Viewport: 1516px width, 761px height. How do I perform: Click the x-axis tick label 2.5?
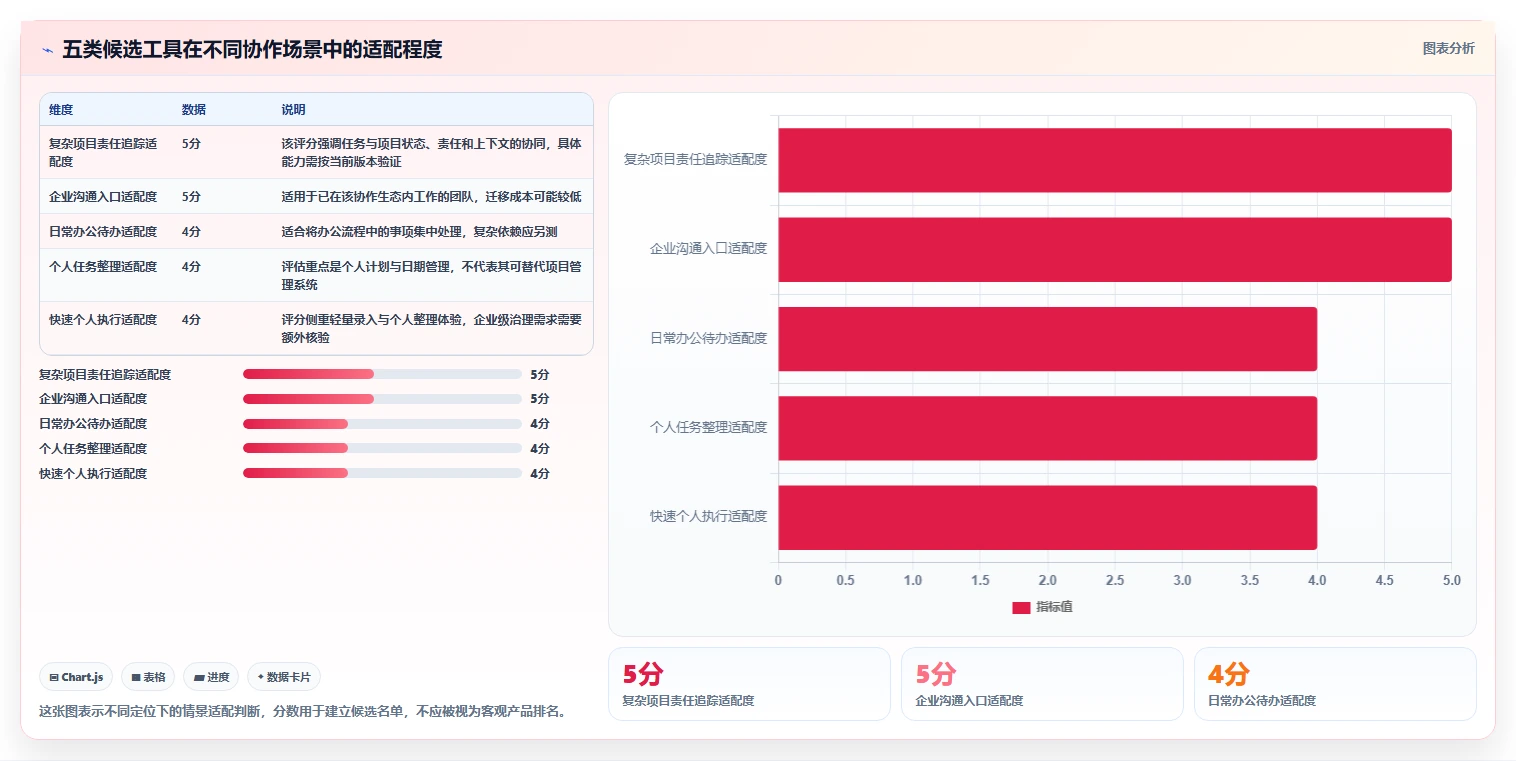pyautogui.click(x=1115, y=580)
